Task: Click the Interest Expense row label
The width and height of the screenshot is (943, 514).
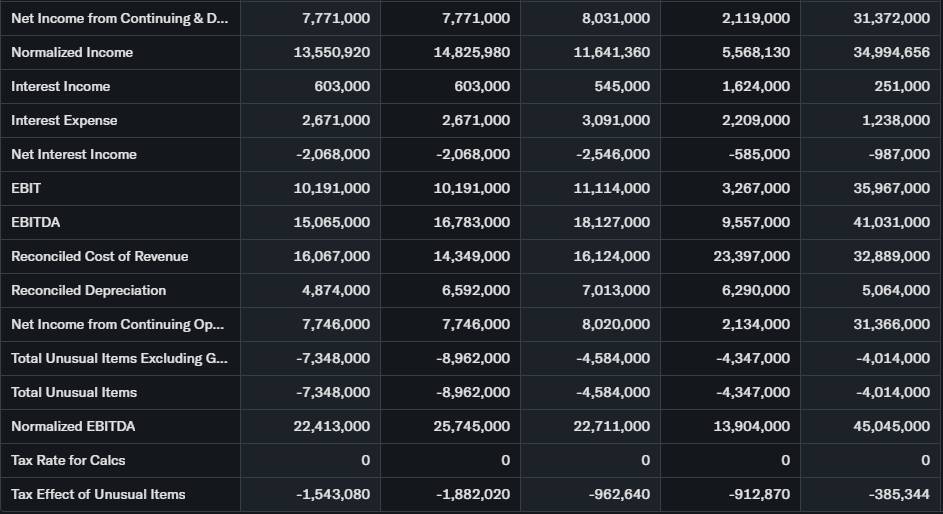Action: tap(64, 120)
